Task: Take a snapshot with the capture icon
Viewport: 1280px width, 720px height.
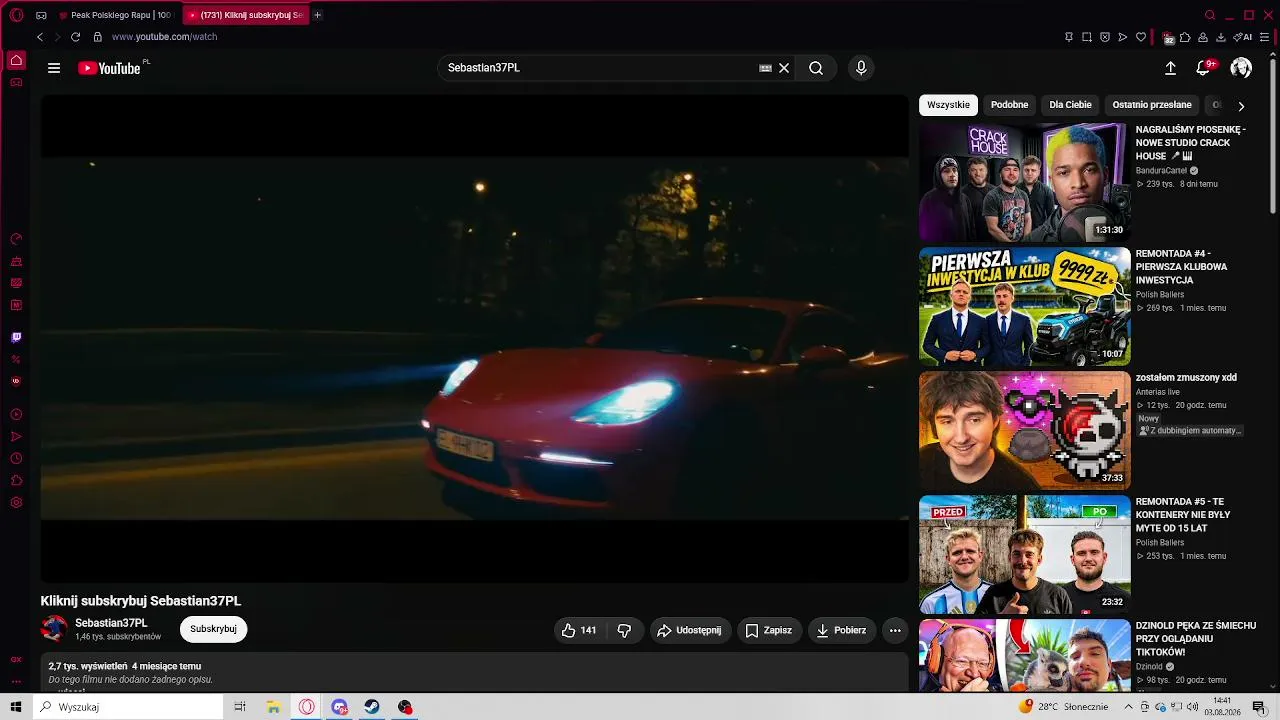Action: (1087, 37)
